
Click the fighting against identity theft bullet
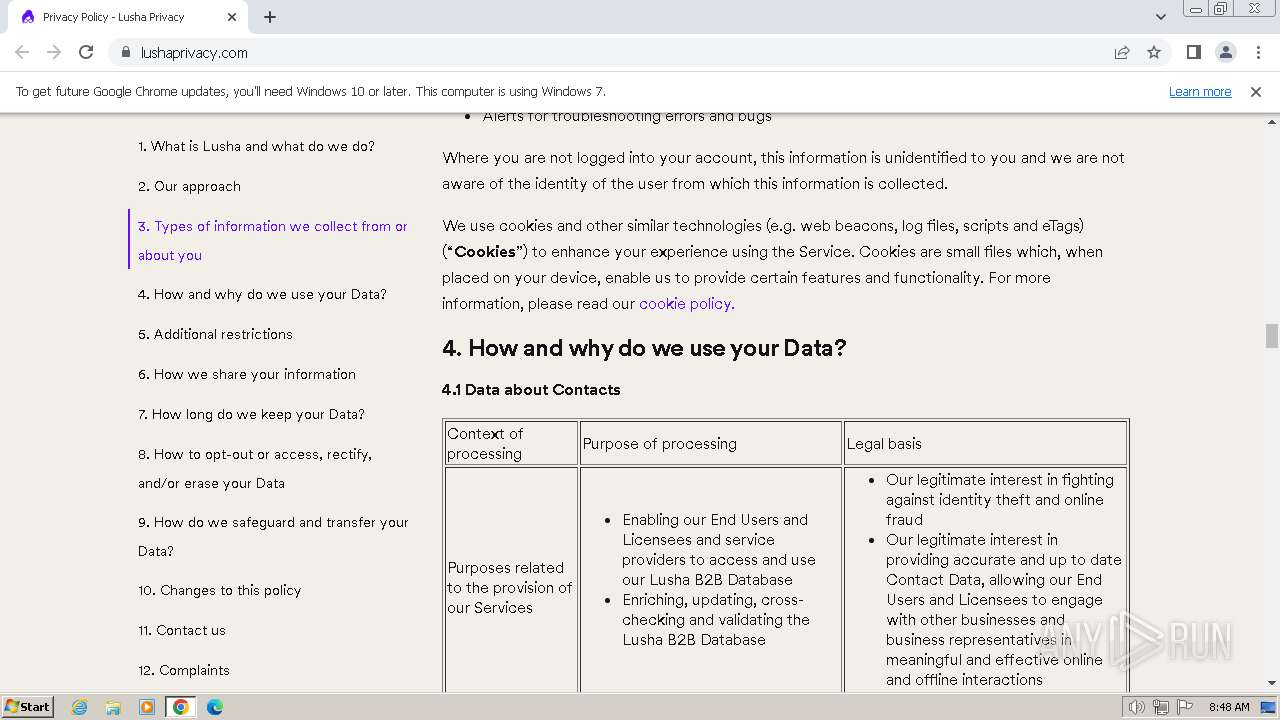pos(1000,500)
